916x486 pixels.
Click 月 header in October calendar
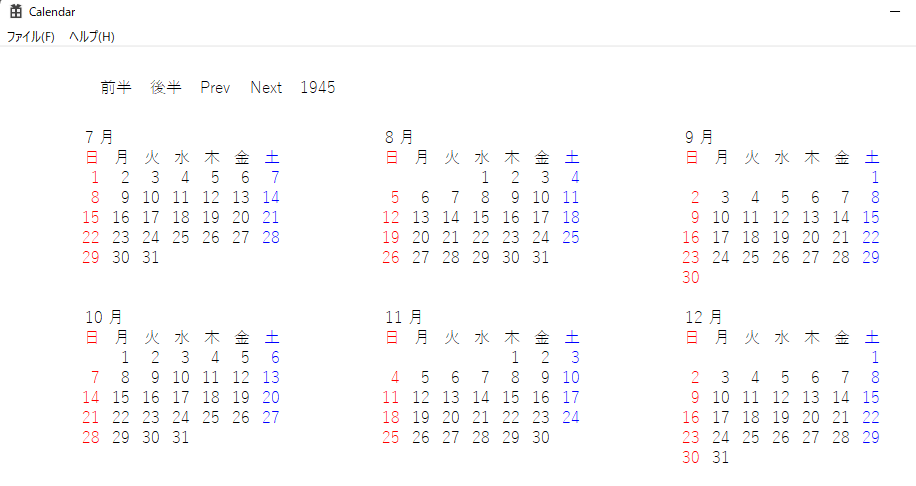point(122,337)
